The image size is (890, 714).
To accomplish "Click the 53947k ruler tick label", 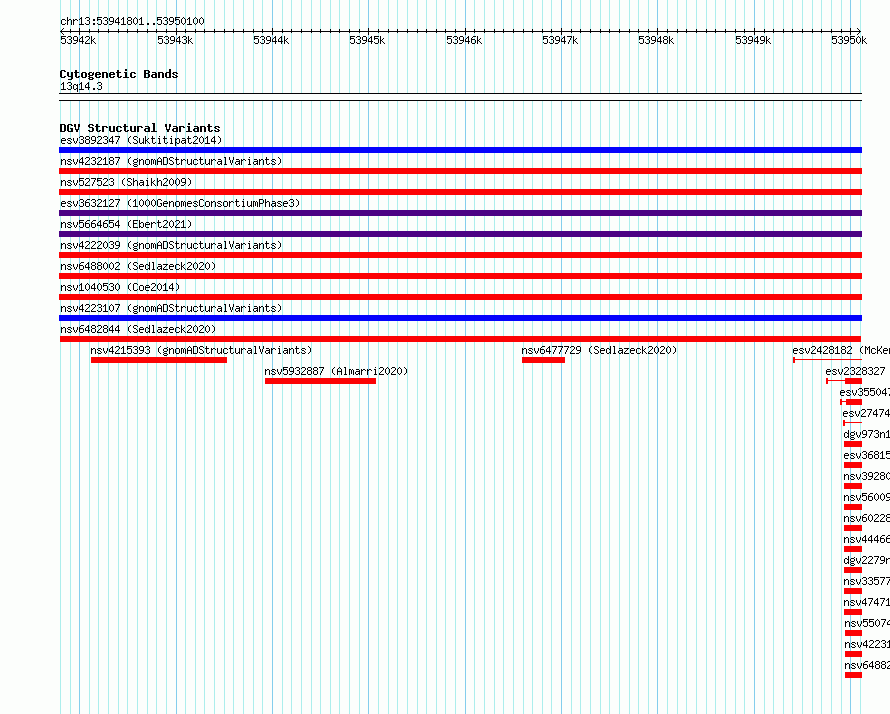I will pyautogui.click(x=560, y=40).
